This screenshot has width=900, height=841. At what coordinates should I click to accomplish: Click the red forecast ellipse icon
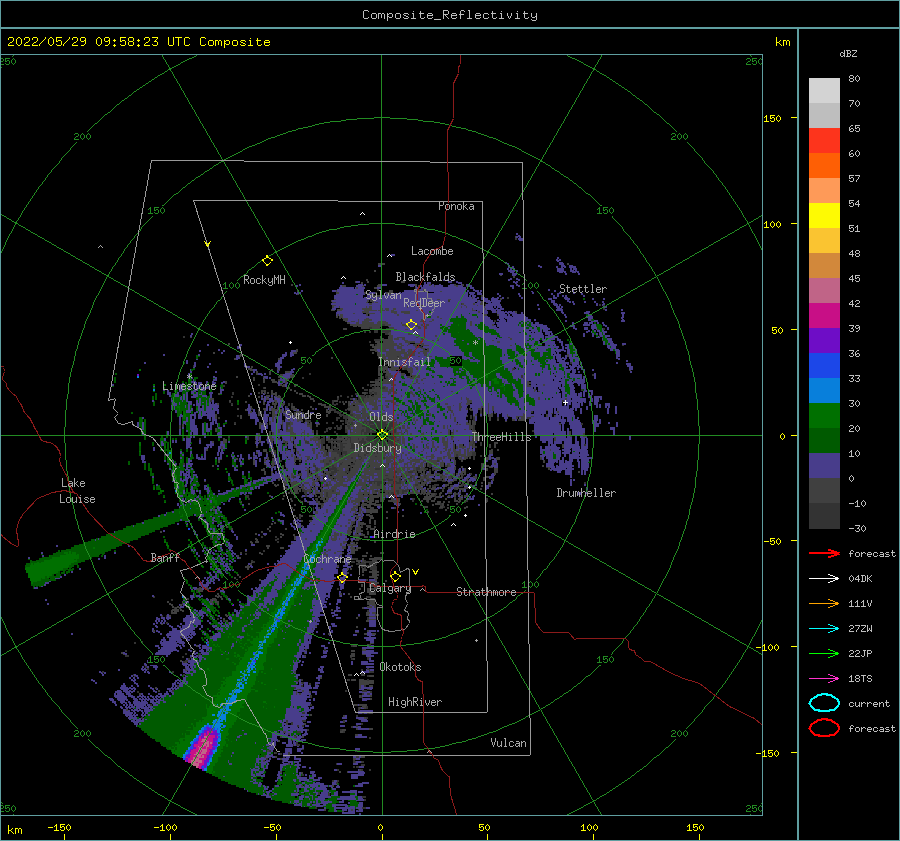tap(824, 728)
